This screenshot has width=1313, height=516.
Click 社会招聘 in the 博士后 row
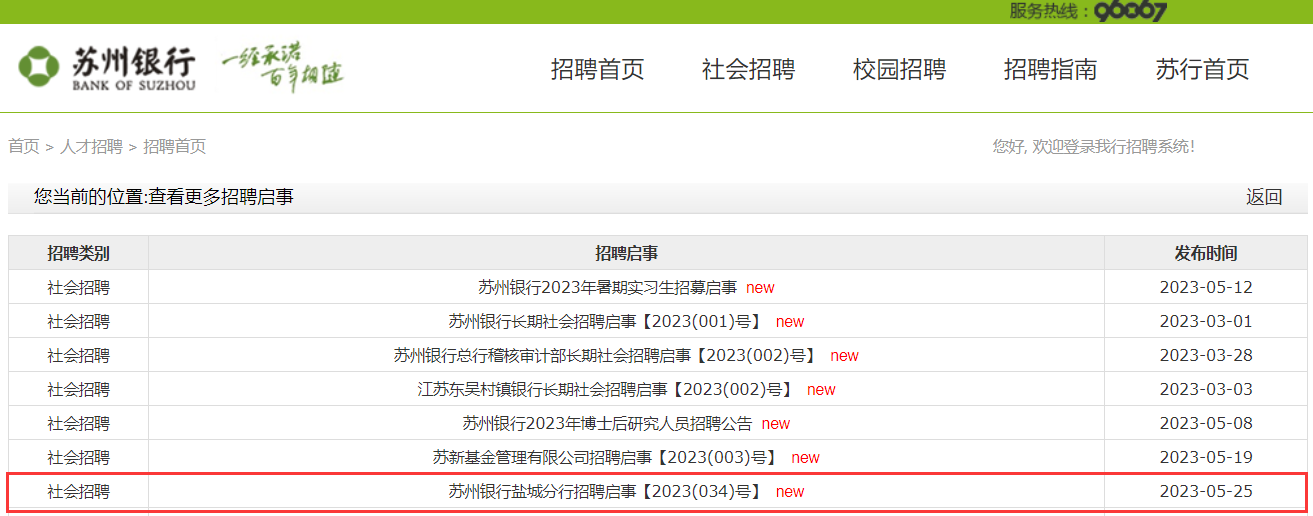tap(79, 423)
